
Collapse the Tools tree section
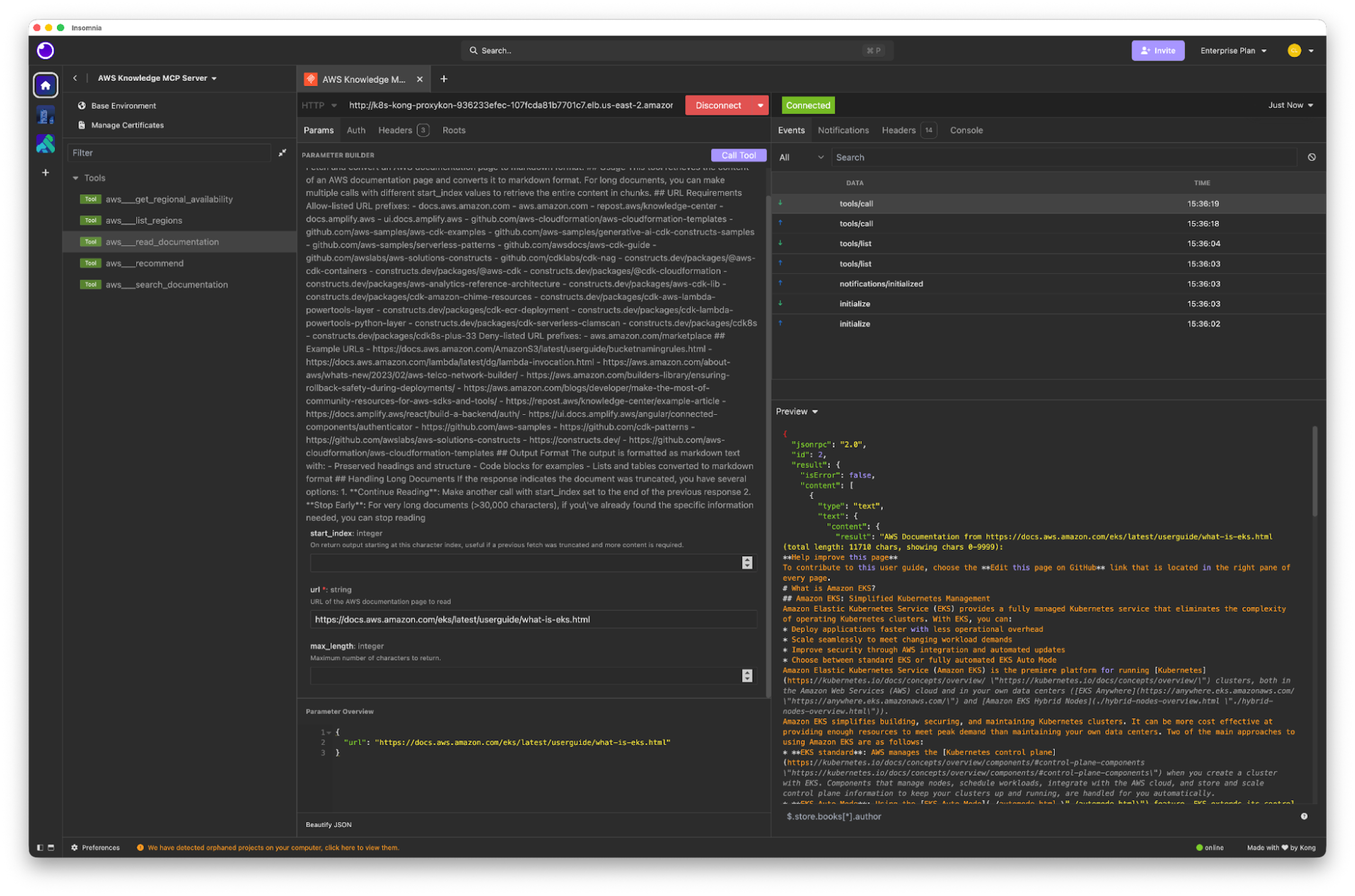(76, 178)
